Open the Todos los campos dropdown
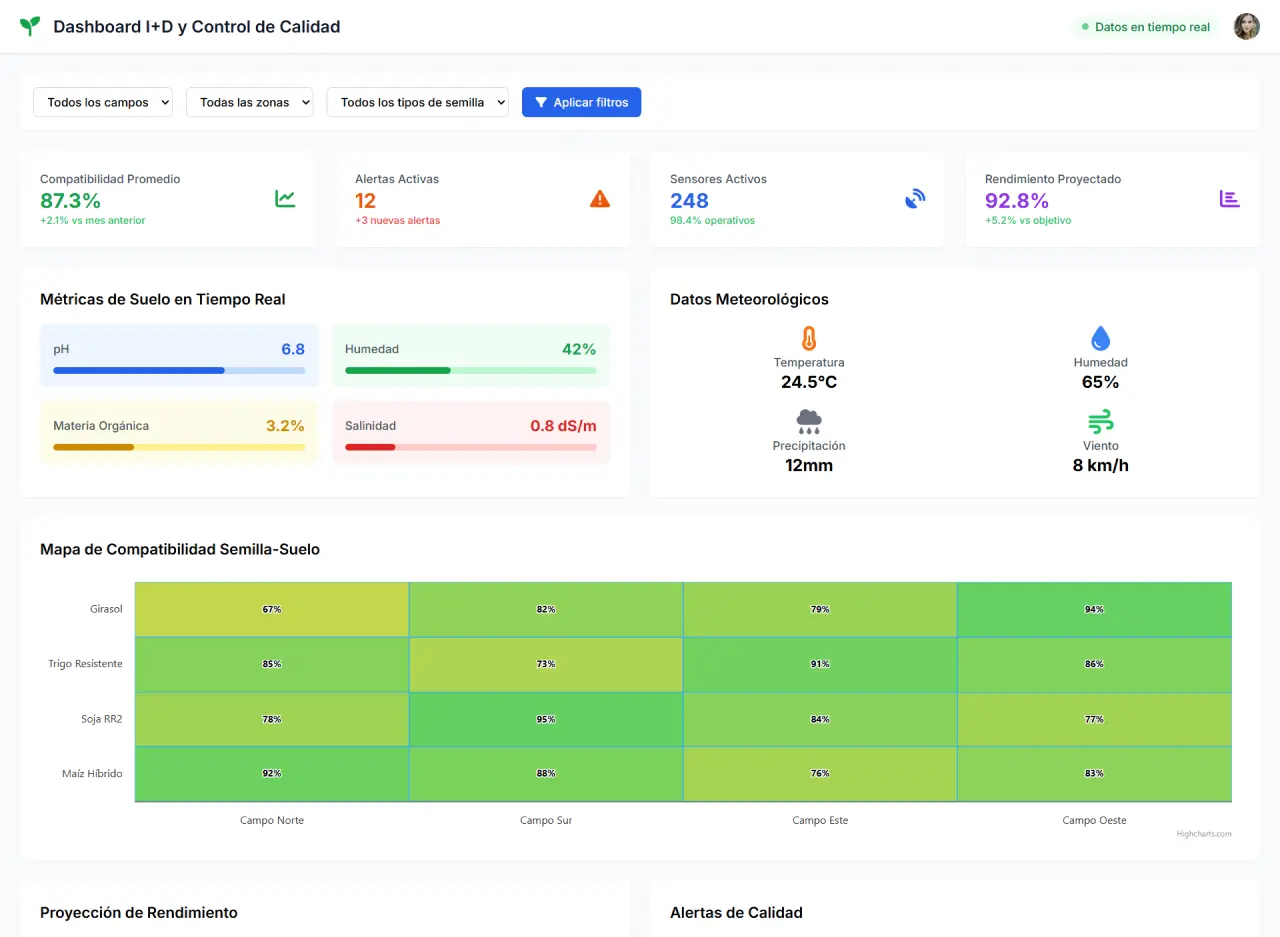Viewport: 1280px width, 937px height. tap(103, 102)
